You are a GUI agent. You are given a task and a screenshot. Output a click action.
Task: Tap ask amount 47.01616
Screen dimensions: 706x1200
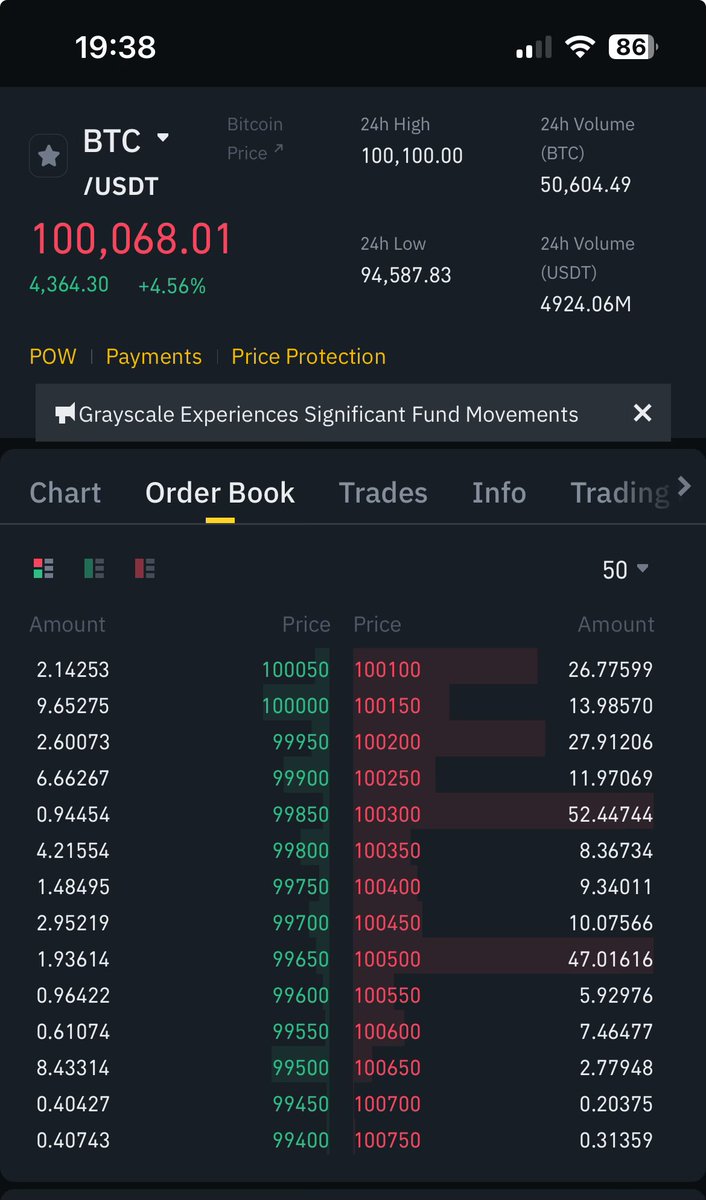point(610,959)
